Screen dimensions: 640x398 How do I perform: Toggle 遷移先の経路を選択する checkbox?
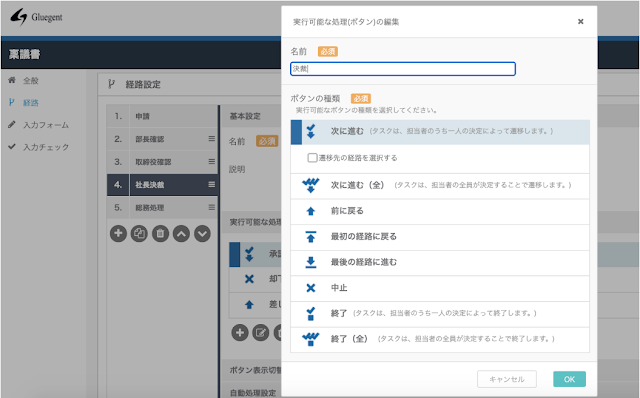pyautogui.click(x=312, y=158)
